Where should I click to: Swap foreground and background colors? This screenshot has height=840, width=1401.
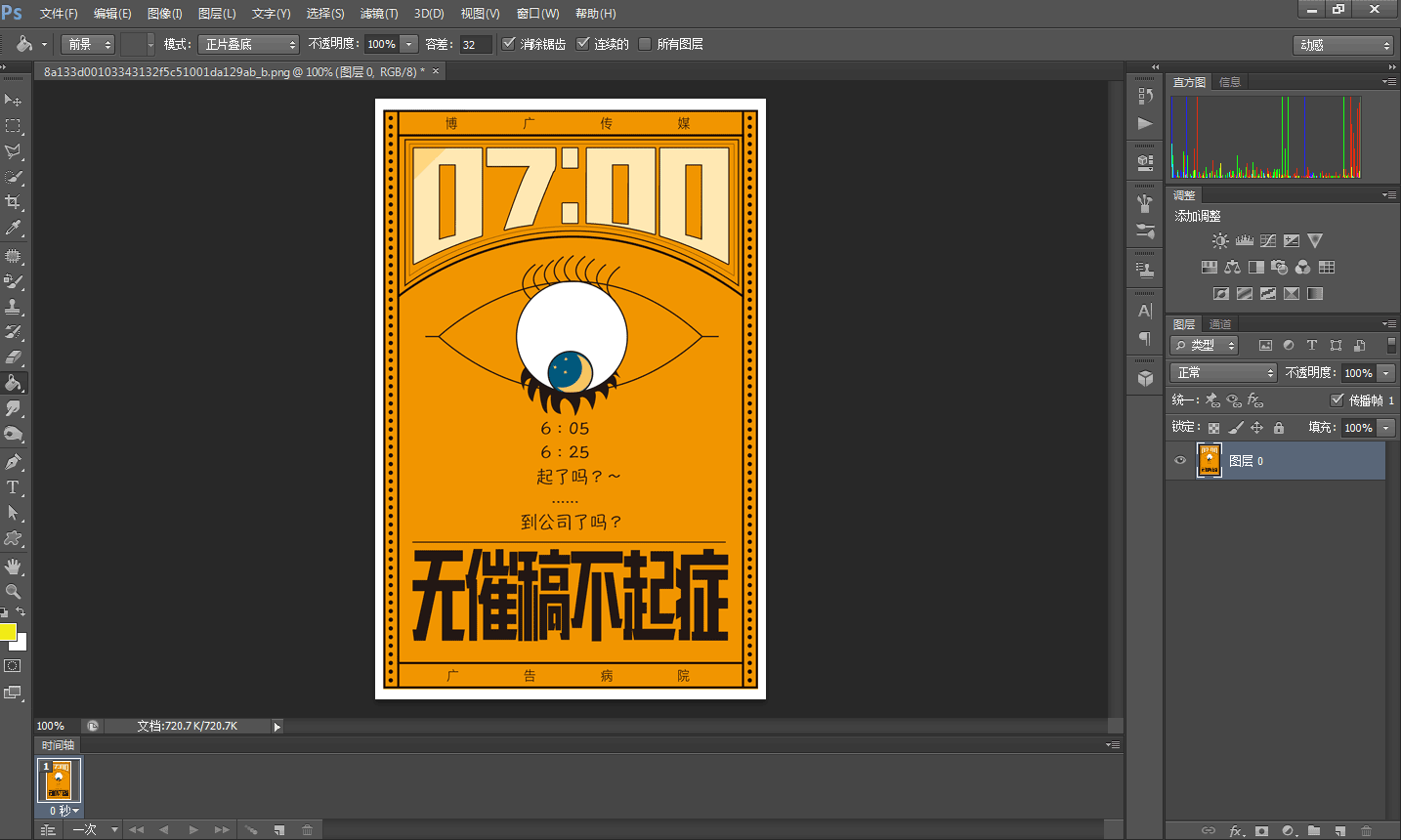21,612
